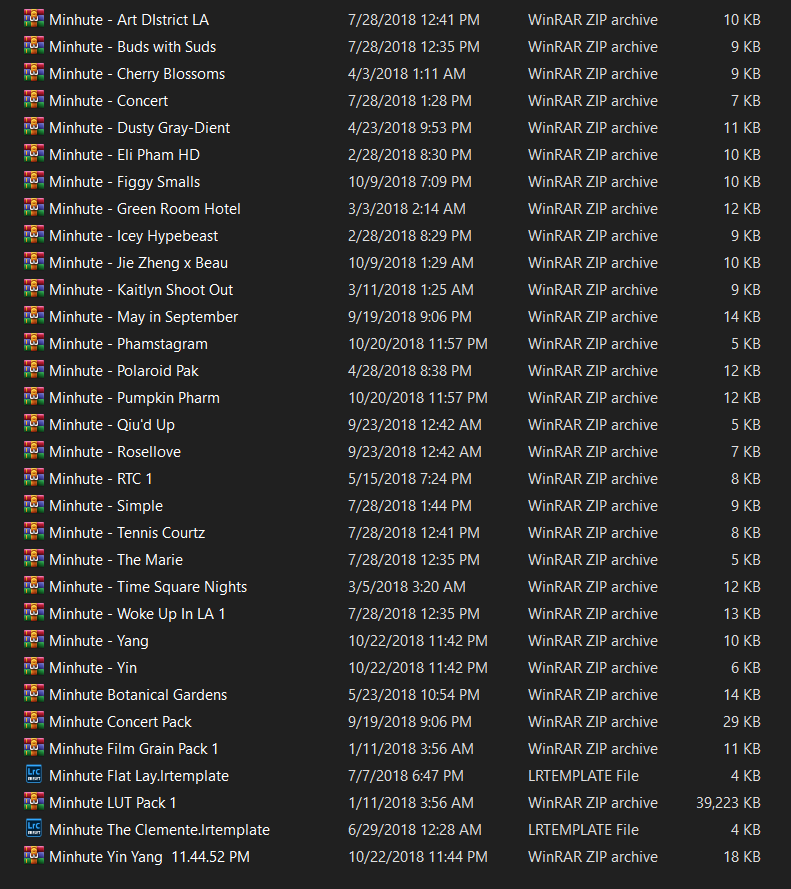The height and width of the screenshot is (889, 791).
Task: Select the date 5/23/2018 10:54 PM
Action: click(414, 695)
